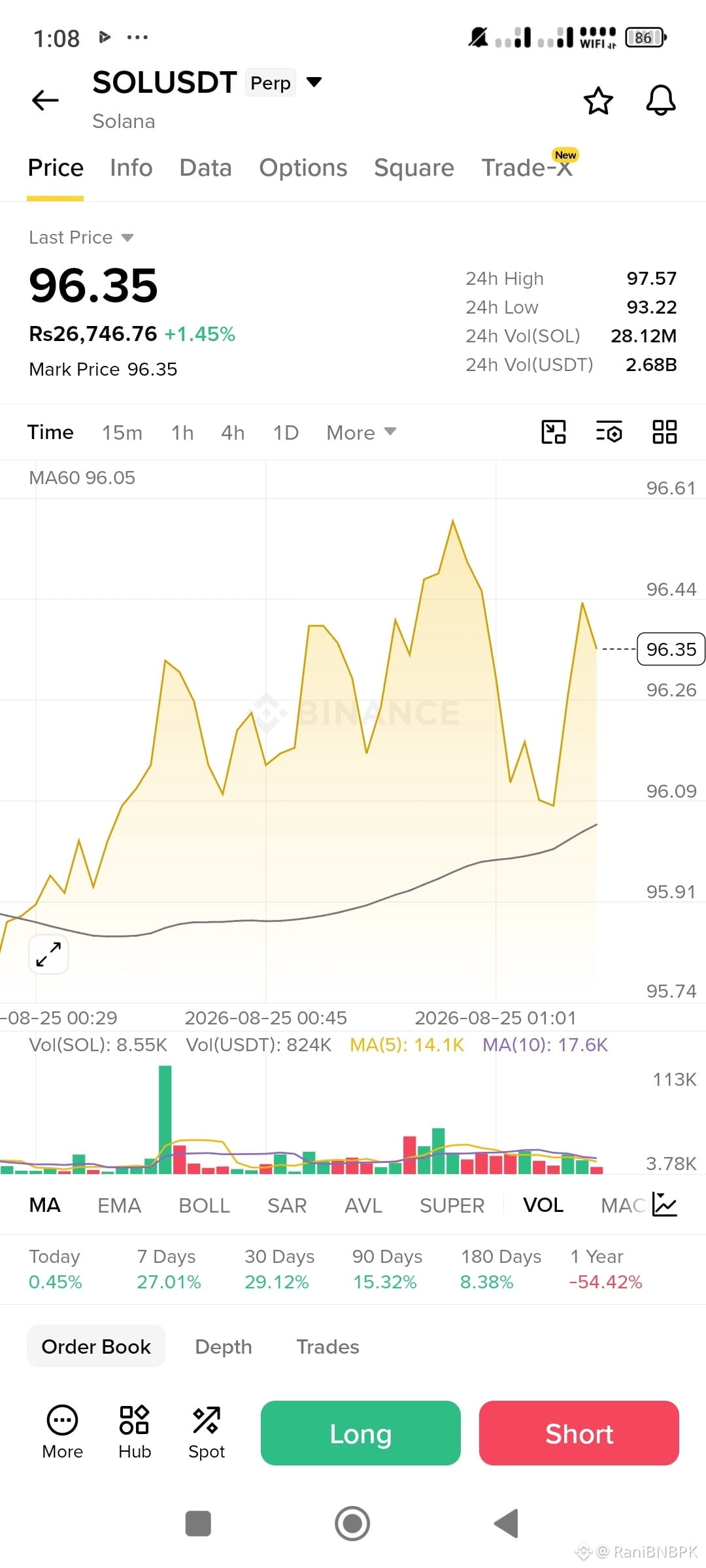Open the More menu at bottom

click(63, 1433)
